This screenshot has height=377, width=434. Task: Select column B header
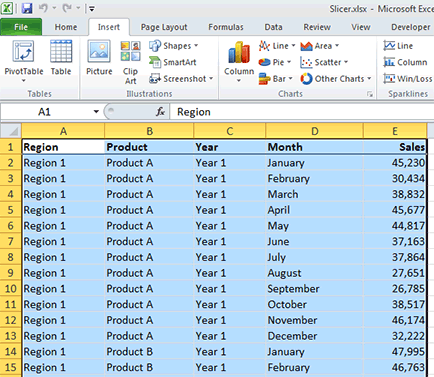149,131
